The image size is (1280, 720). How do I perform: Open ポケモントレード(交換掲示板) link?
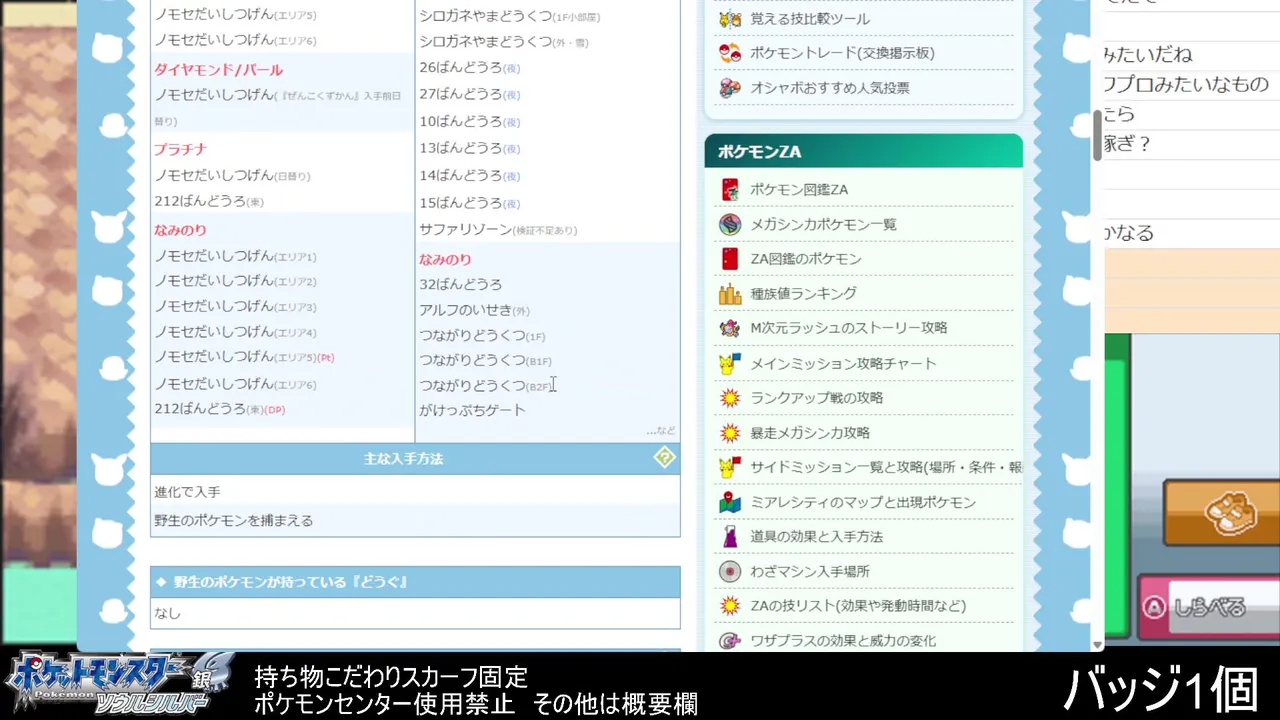(x=842, y=53)
